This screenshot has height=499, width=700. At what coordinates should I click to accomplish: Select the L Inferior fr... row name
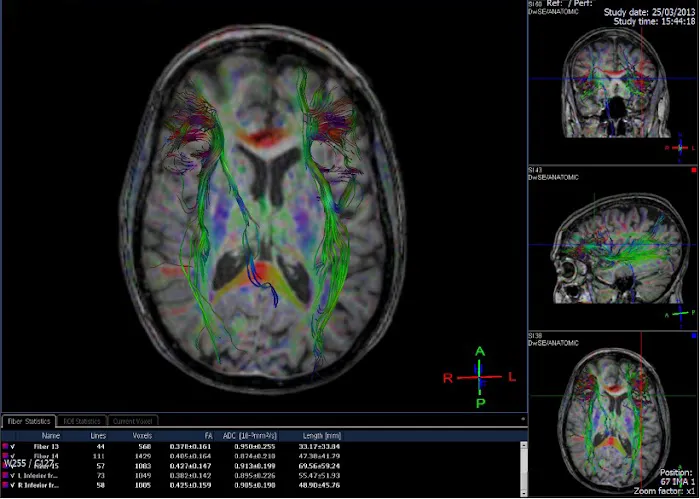38,475
